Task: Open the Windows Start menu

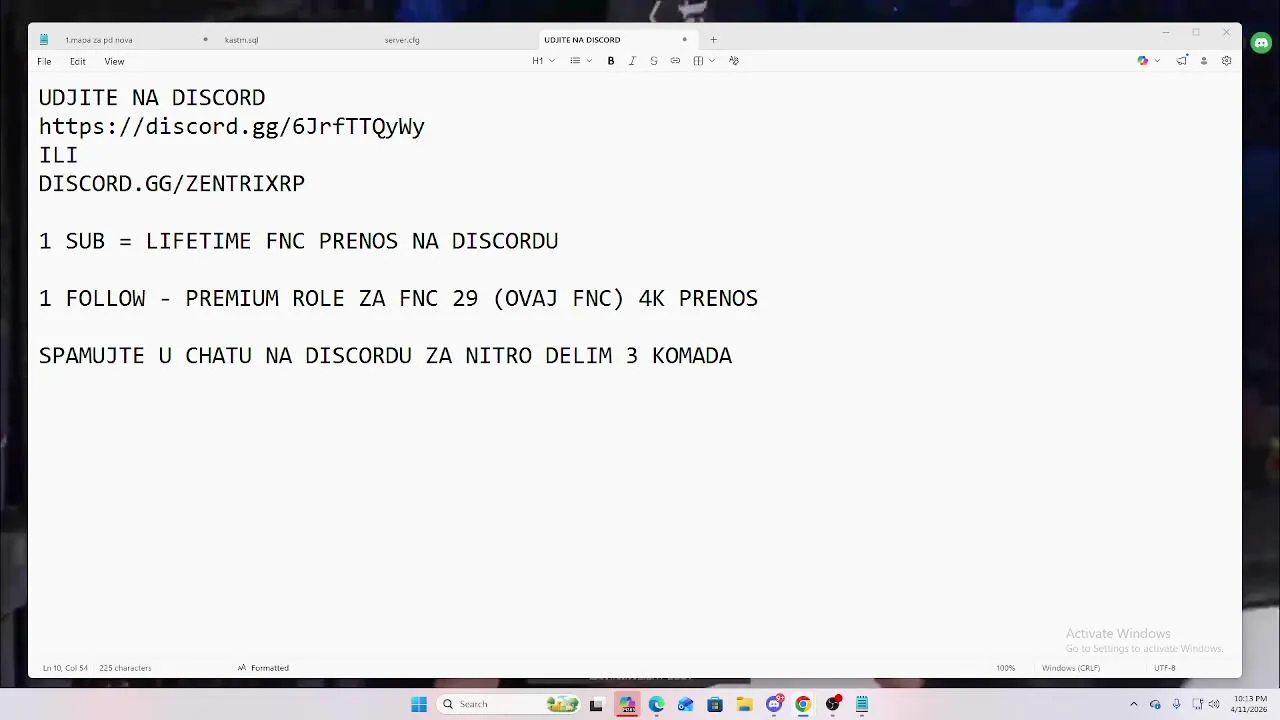Action: tap(419, 704)
